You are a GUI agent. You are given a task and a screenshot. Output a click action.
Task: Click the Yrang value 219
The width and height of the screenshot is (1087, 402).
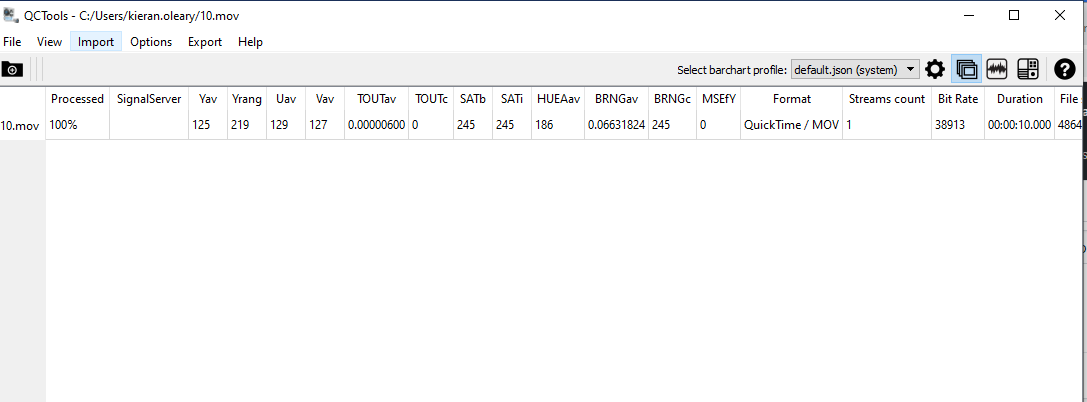pyautogui.click(x=247, y=126)
